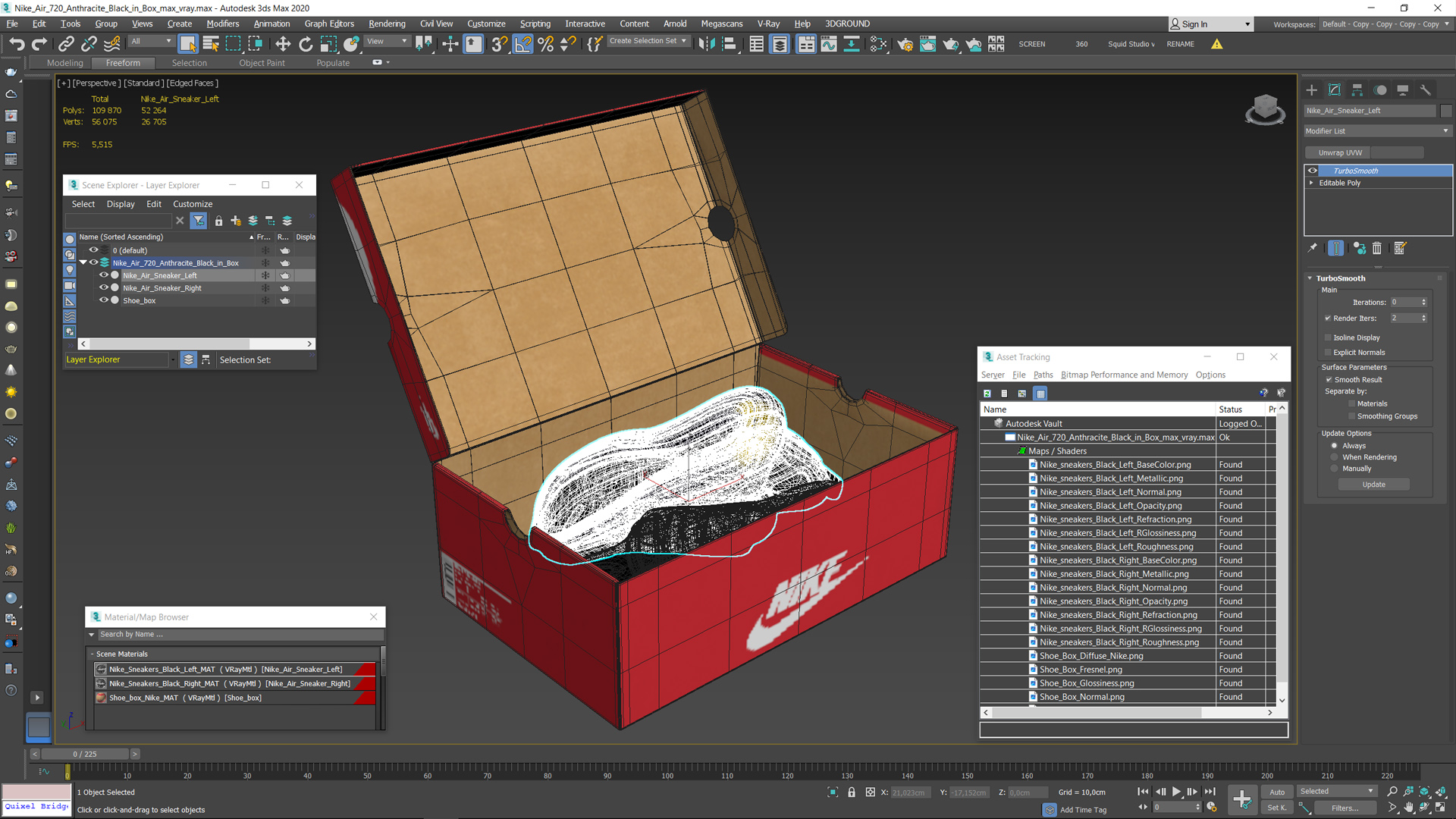Open the View reference coordinate dropdown
Image resolution: width=1456 pixels, height=819 pixels.
pos(388,41)
